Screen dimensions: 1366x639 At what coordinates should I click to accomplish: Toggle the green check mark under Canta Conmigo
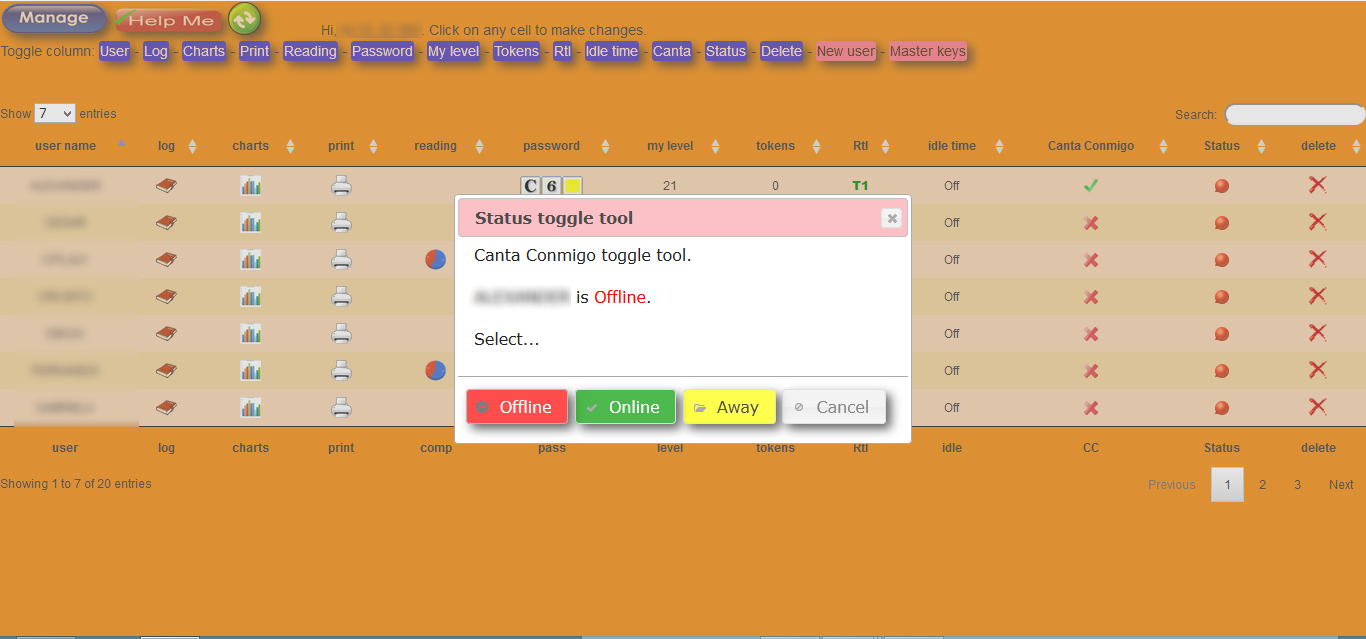(1091, 185)
